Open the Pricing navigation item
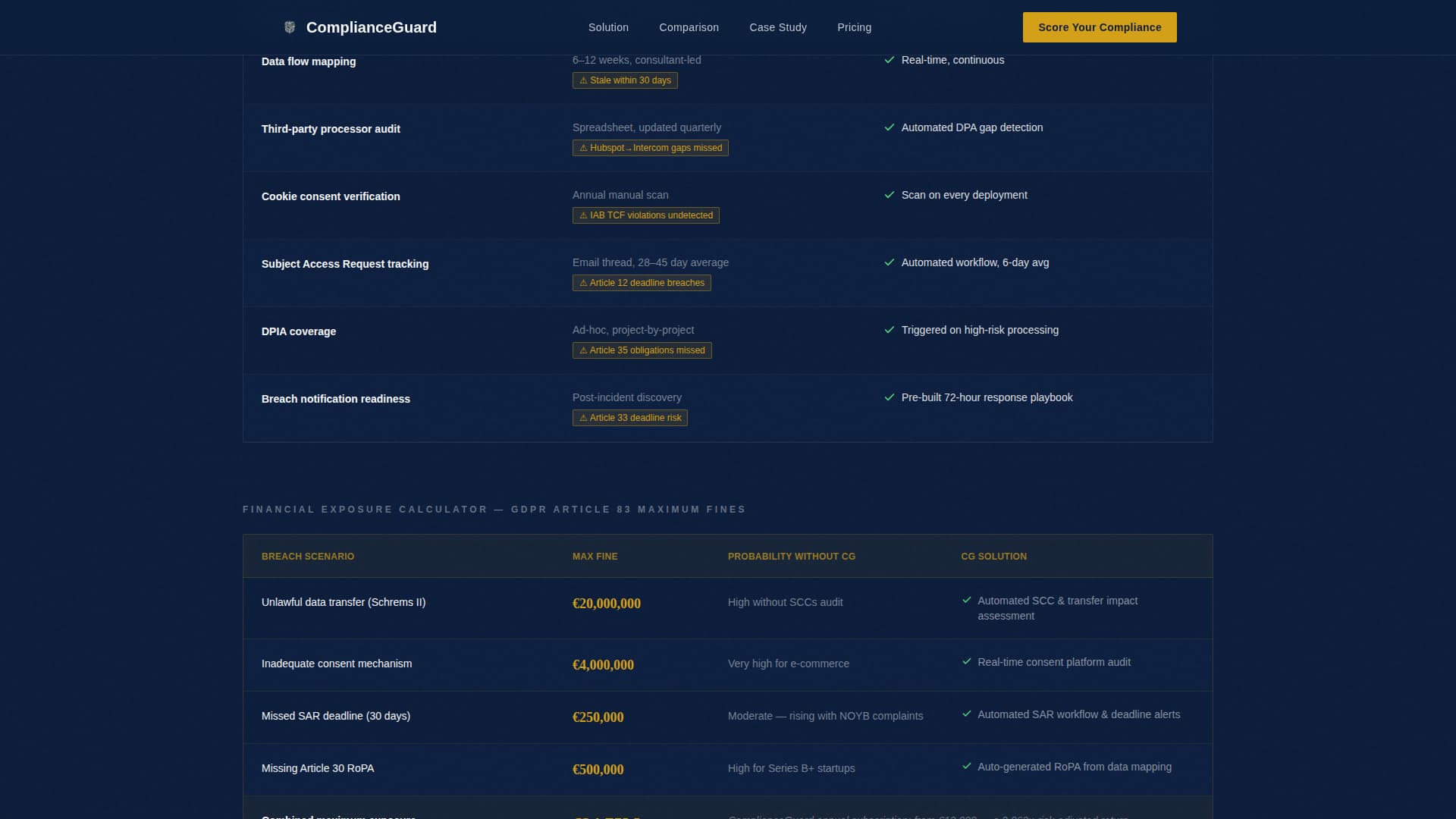 854,27
